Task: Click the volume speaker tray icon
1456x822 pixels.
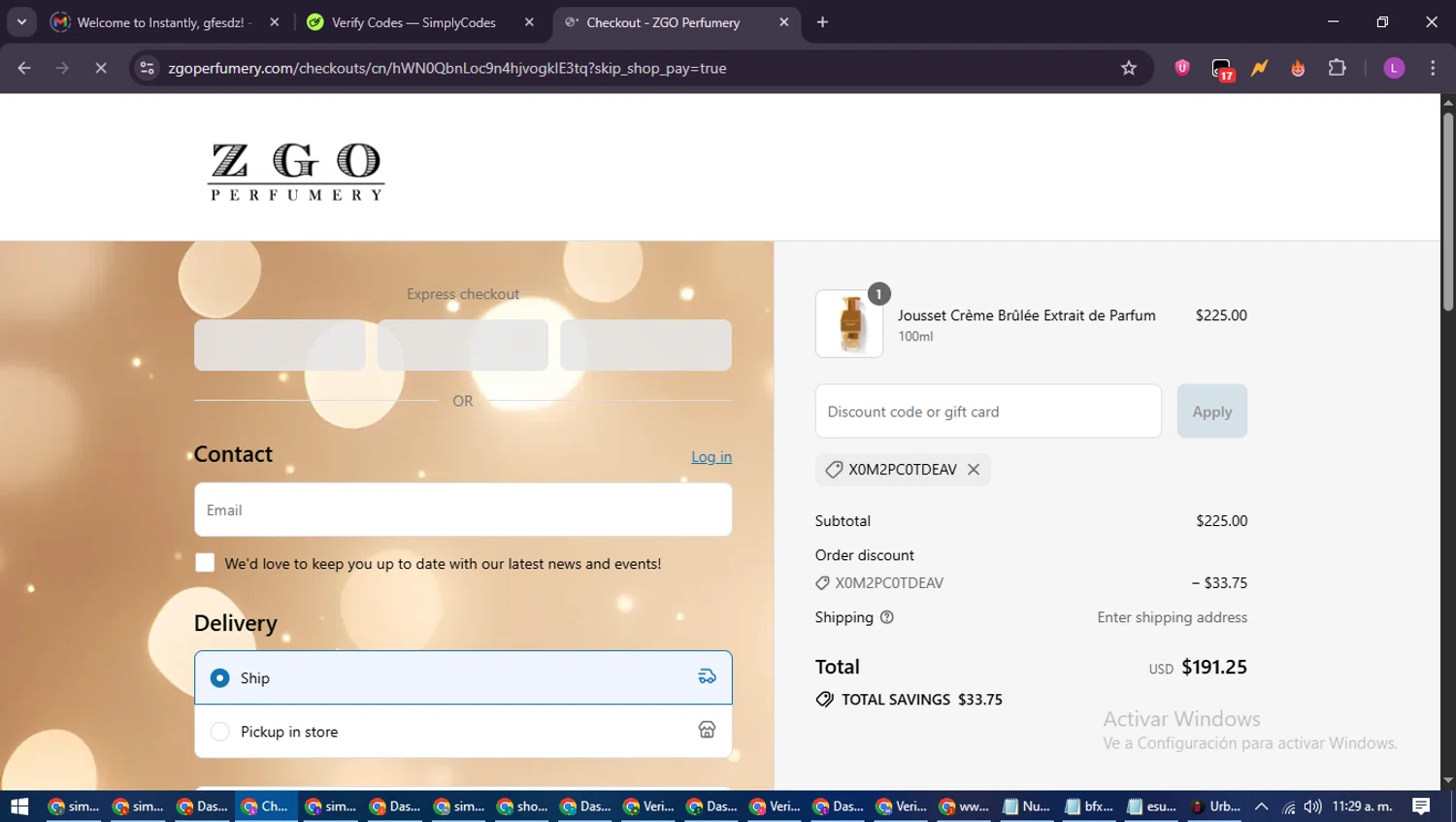Action: point(1312,806)
